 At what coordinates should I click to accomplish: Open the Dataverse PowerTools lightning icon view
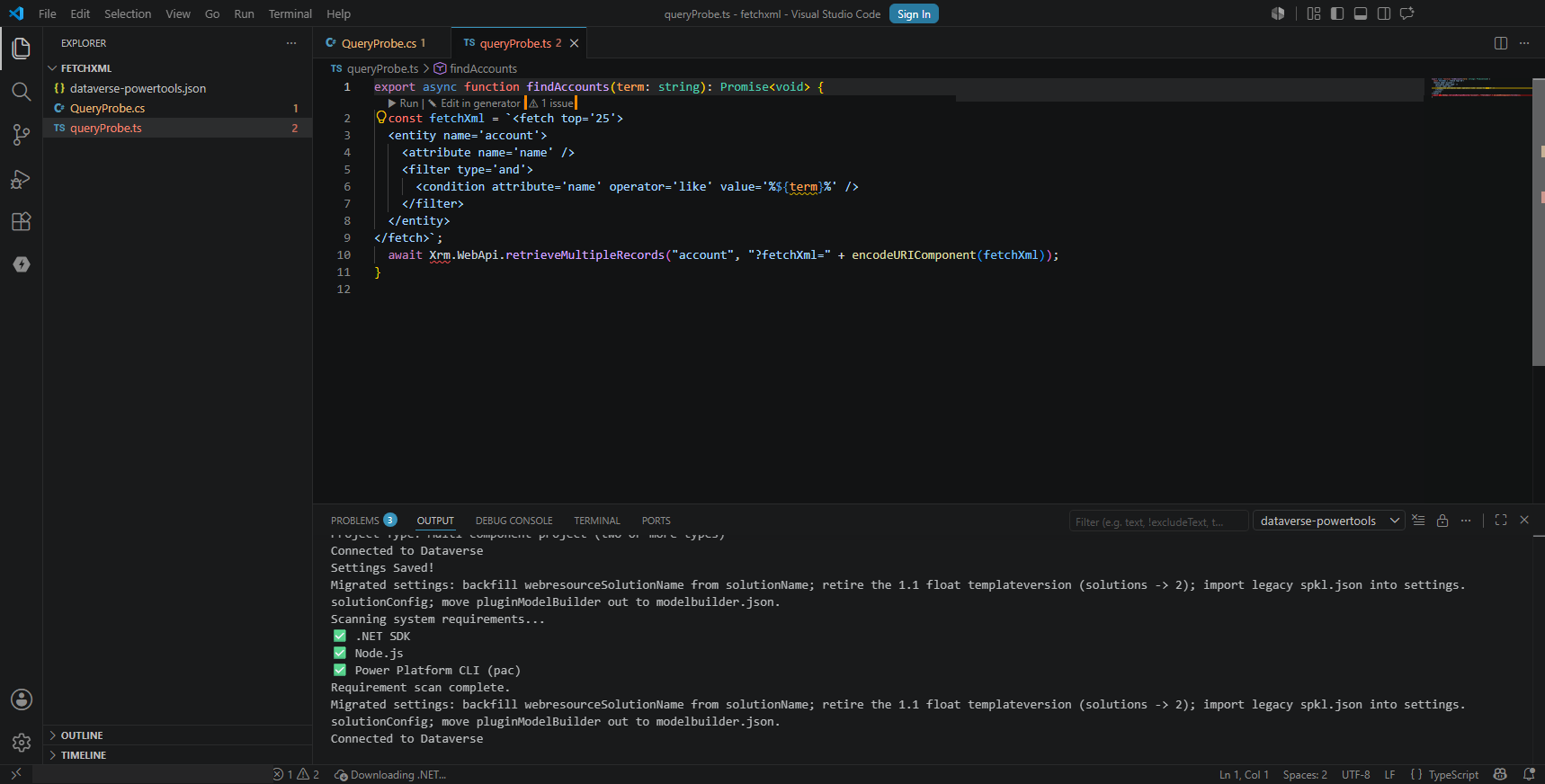point(22,264)
